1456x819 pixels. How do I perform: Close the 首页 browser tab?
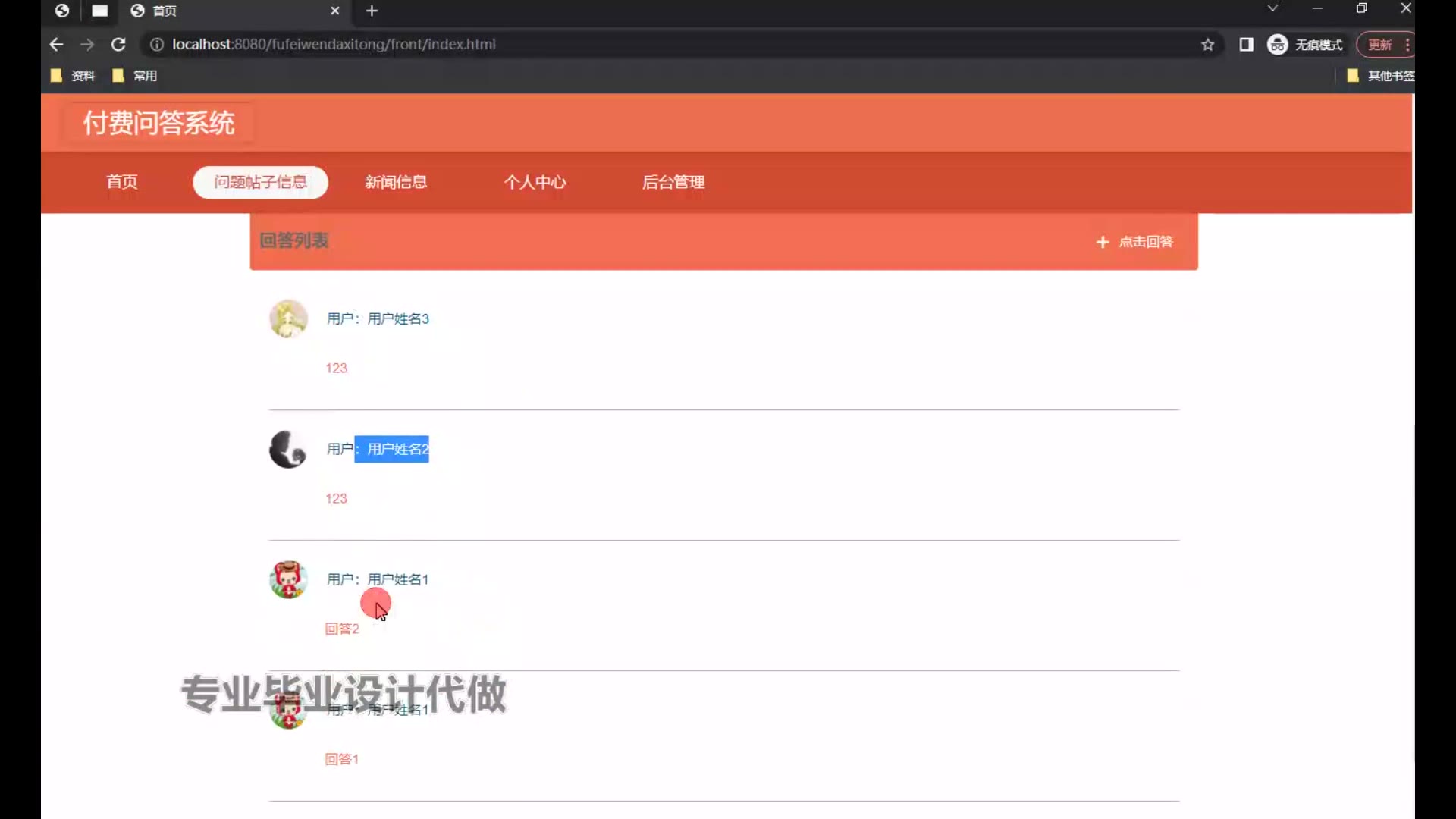coord(334,11)
